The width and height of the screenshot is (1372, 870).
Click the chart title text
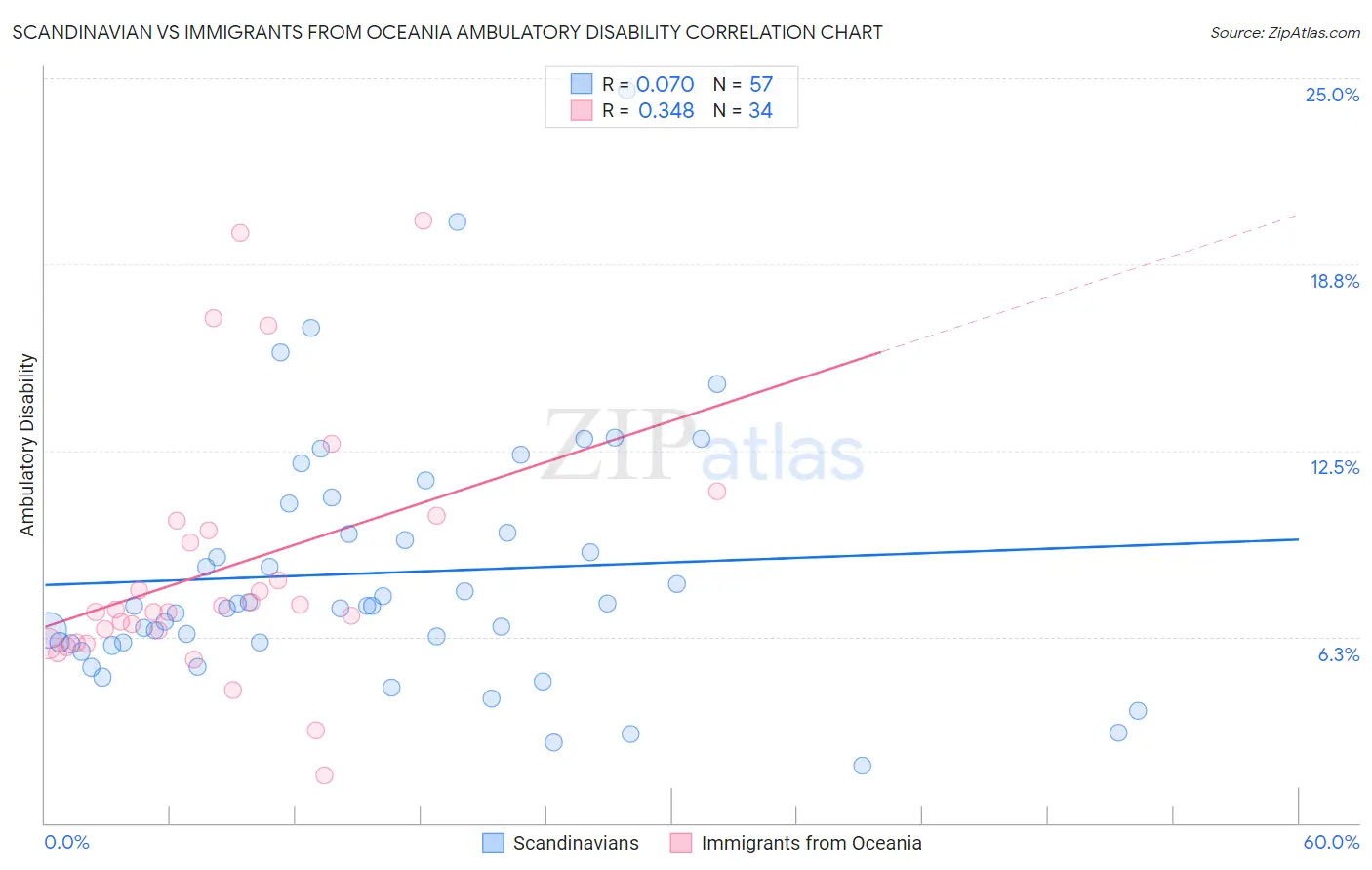(x=447, y=32)
